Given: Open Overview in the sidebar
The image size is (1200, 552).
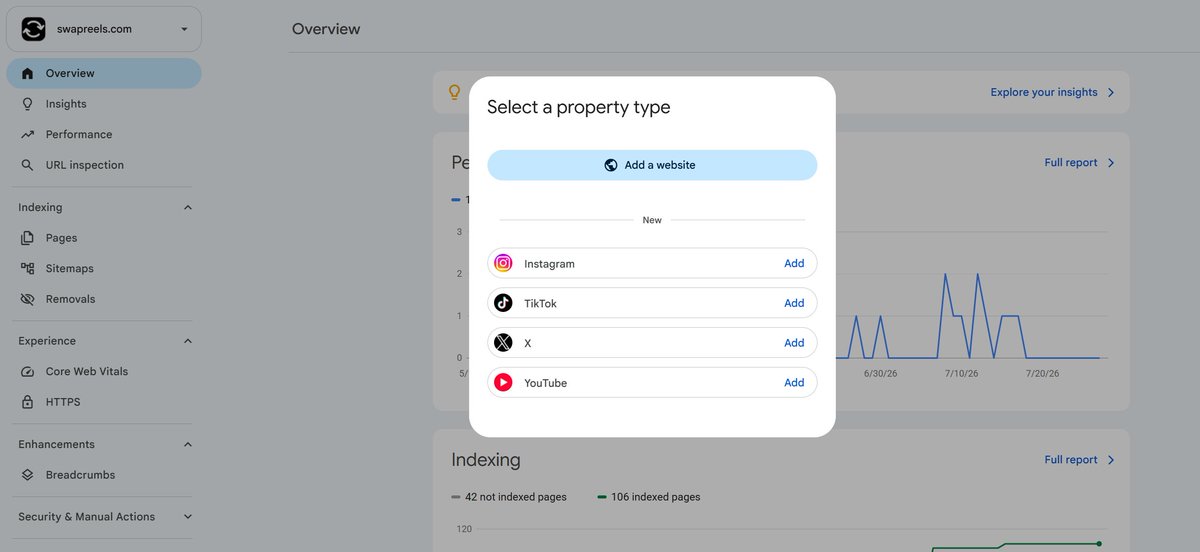Looking at the screenshot, I should coord(104,73).
